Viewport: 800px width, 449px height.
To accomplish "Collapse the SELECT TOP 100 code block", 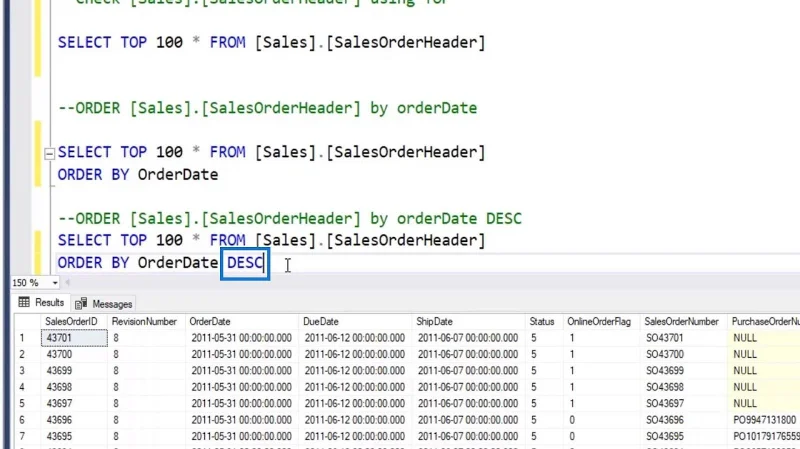I will click(x=49, y=153).
